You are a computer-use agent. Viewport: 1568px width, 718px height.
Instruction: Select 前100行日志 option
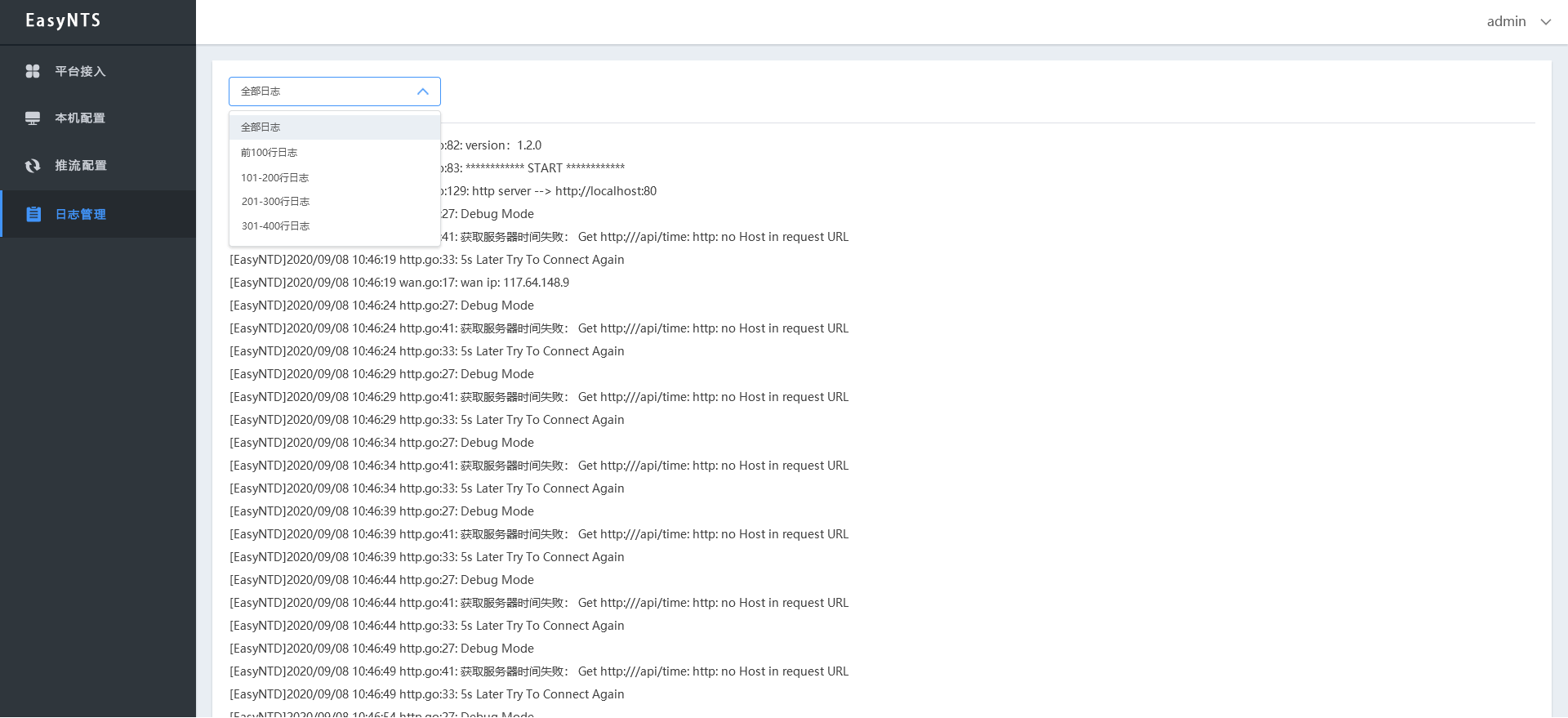pos(269,153)
